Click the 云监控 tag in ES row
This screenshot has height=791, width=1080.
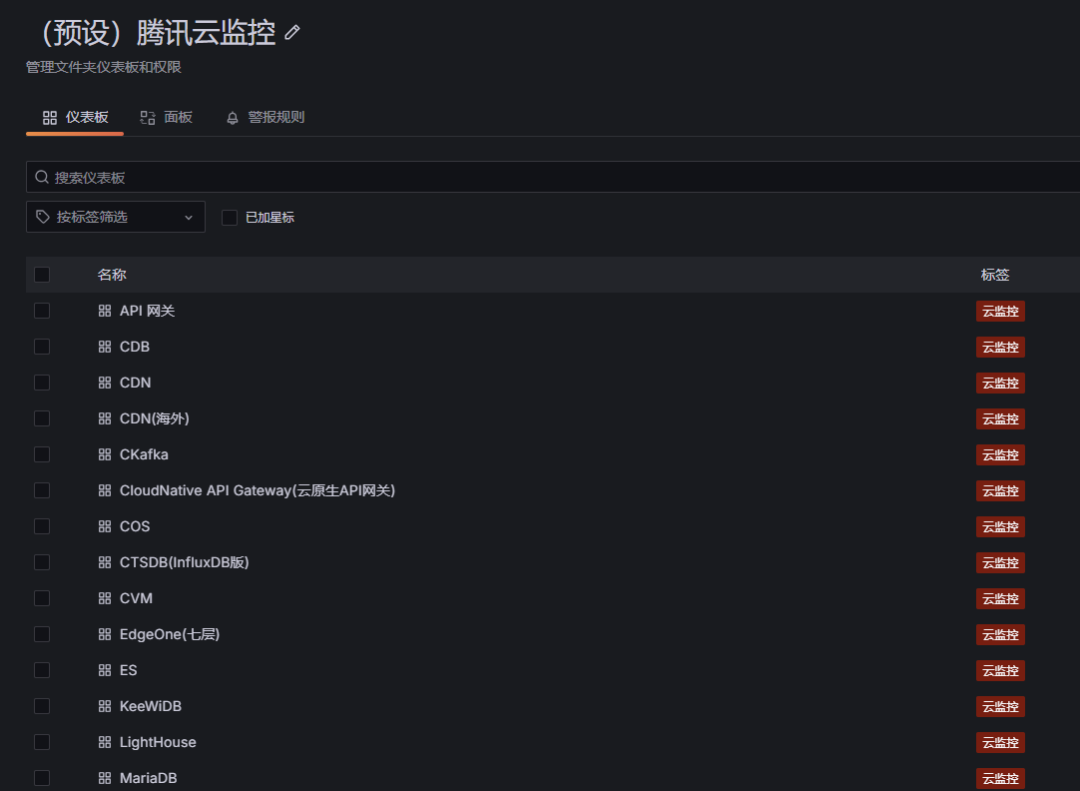(1000, 670)
